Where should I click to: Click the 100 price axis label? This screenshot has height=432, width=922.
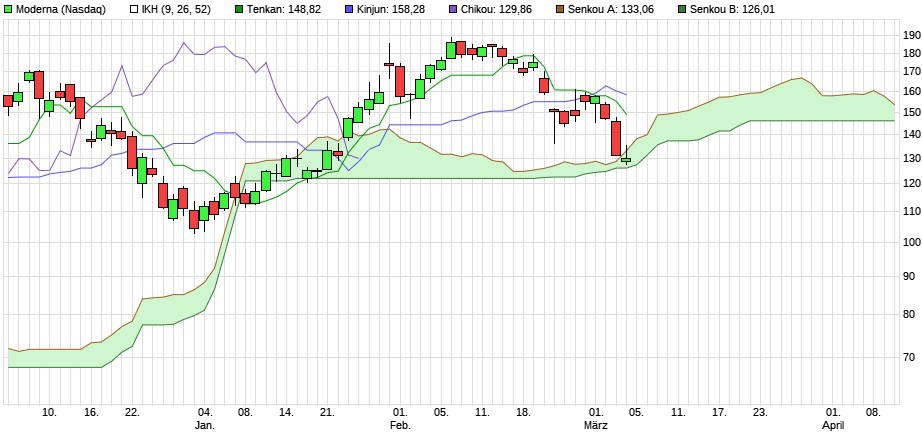coord(911,242)
